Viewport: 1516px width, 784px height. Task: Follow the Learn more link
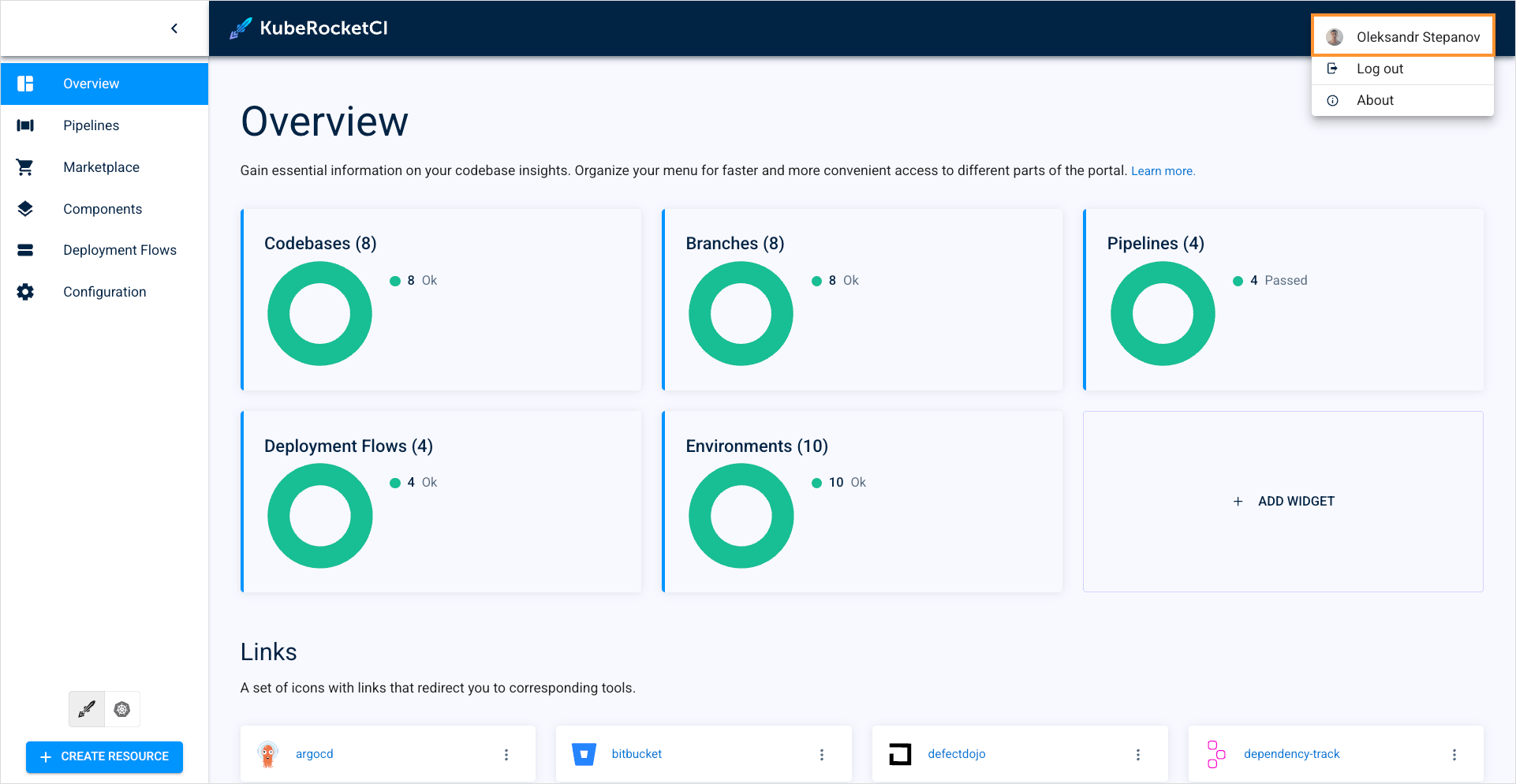[x=1163, y=171]
